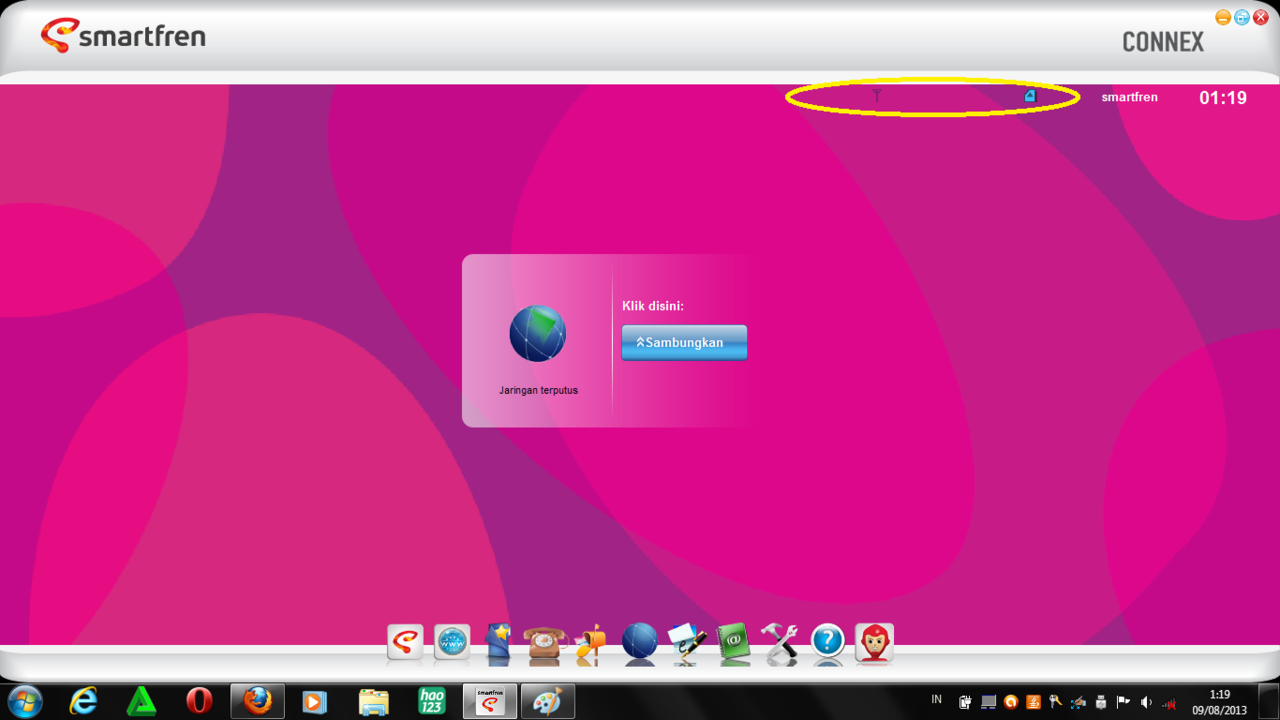
Task: Select the blue globe network dock icon
Action: click(640, 641)
